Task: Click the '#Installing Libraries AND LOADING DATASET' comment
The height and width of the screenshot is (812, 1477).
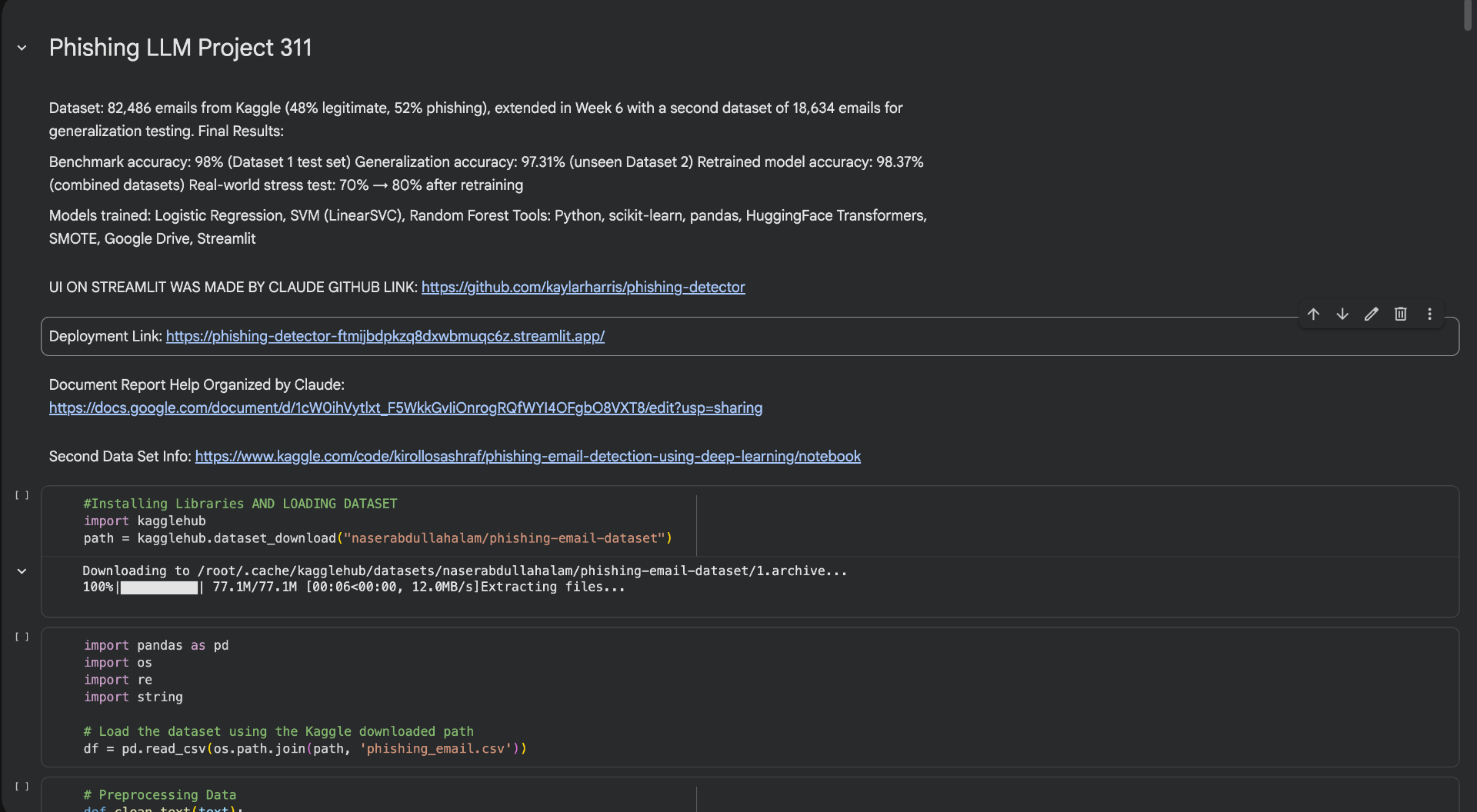Action: coord(240,504)
